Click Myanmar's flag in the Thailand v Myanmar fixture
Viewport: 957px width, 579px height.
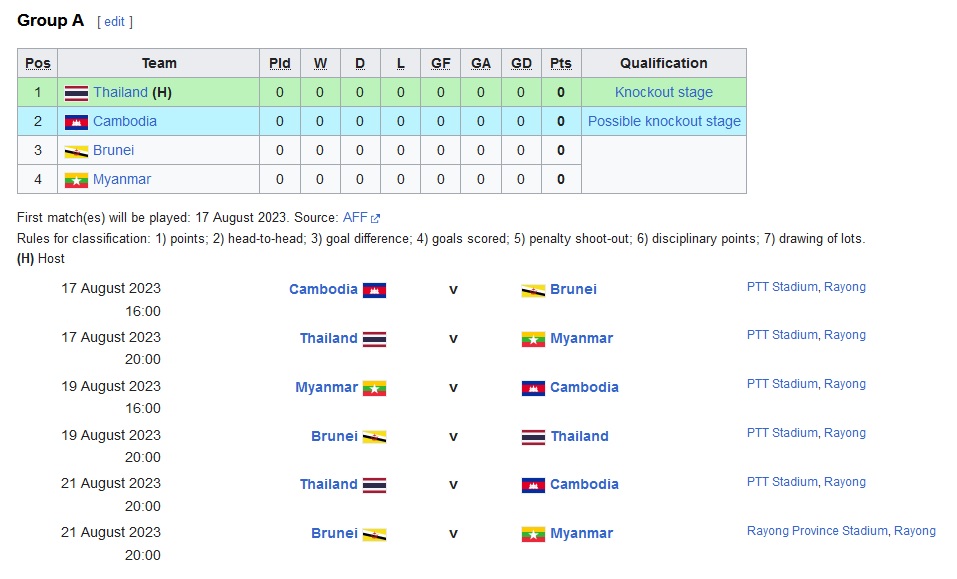pos(533,339)
